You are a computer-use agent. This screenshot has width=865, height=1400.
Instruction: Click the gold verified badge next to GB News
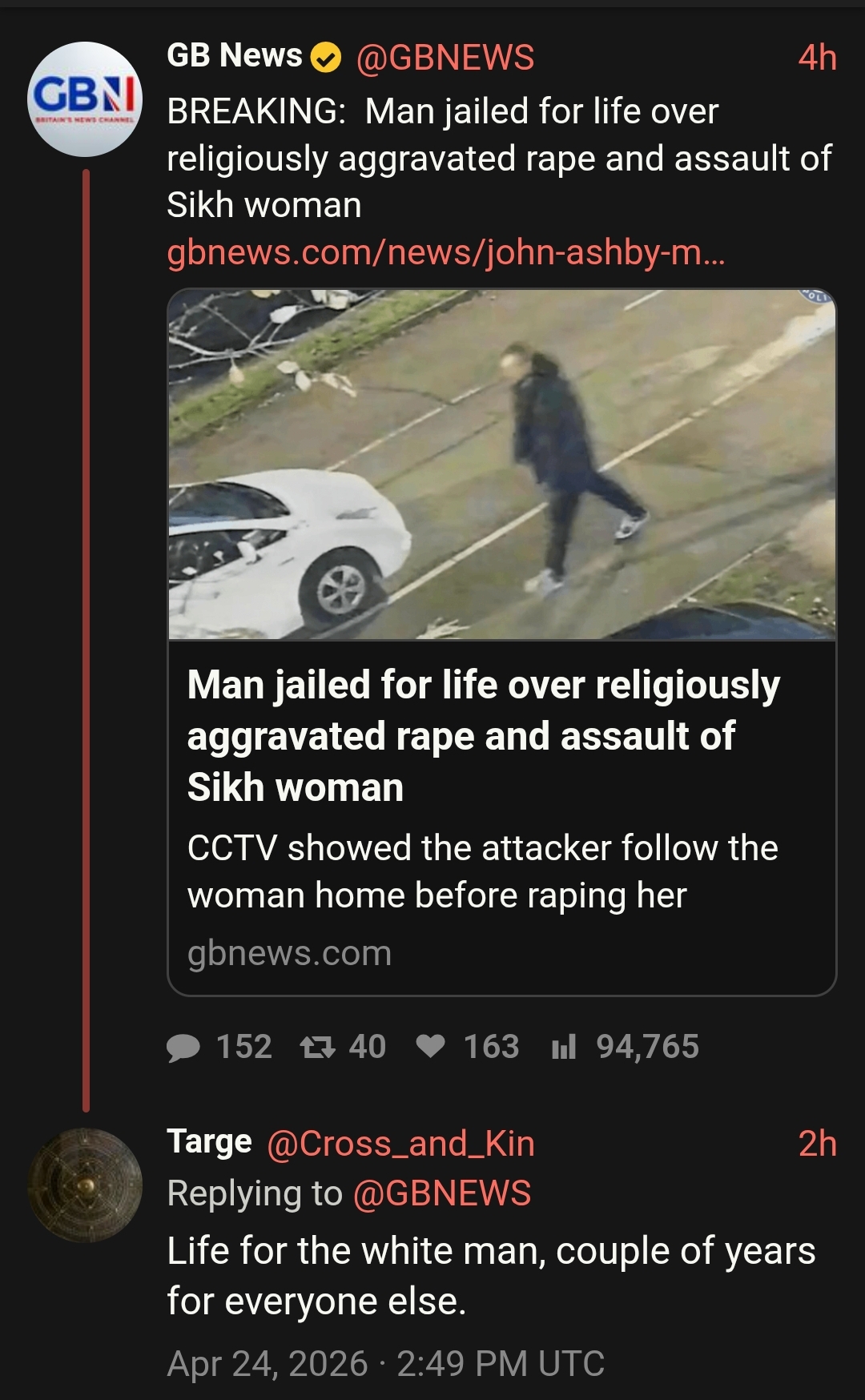pyautogui.click(x=326, y=58)
